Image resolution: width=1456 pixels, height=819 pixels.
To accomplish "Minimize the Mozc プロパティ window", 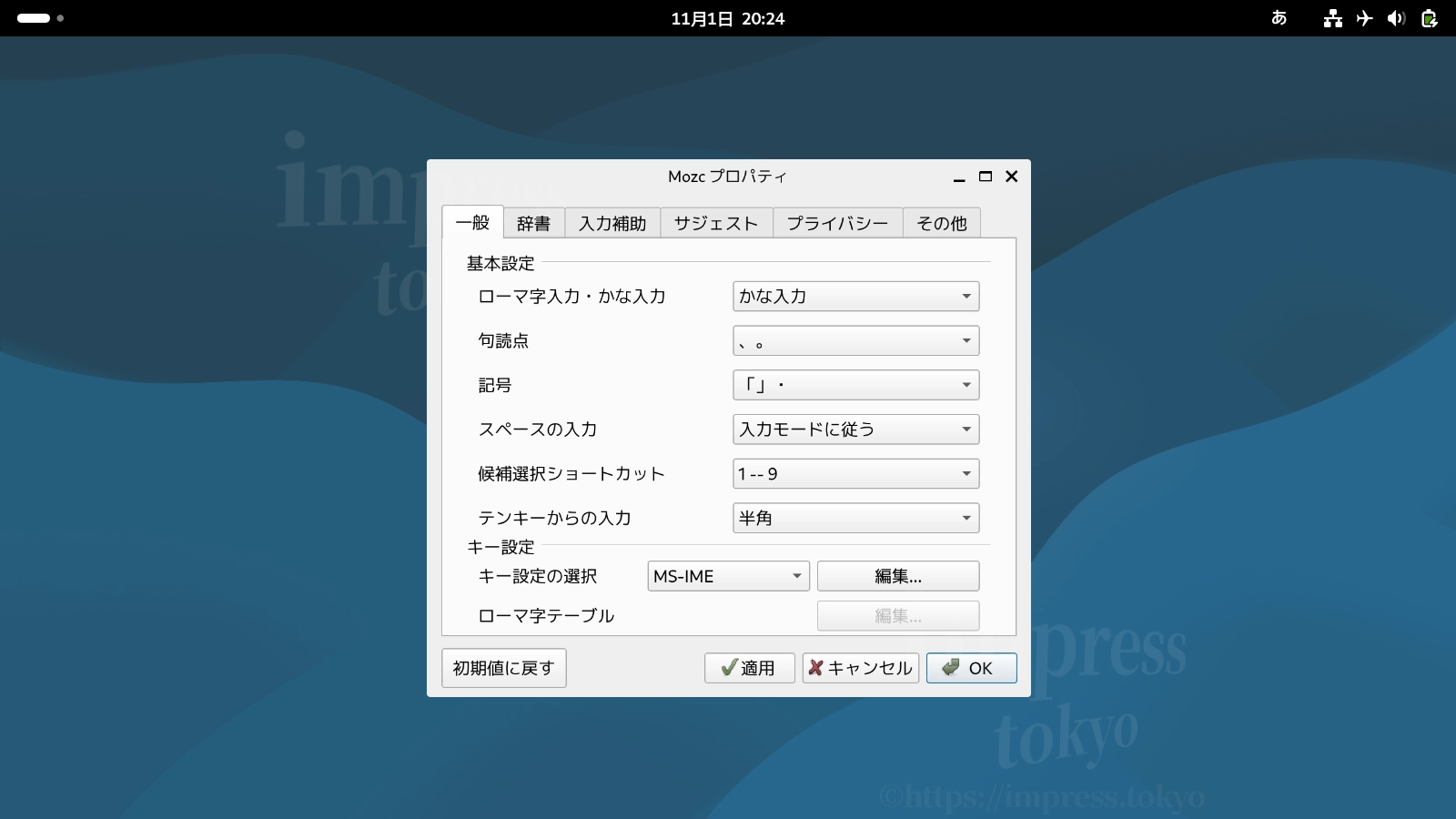I will click(x=959, y=177).
